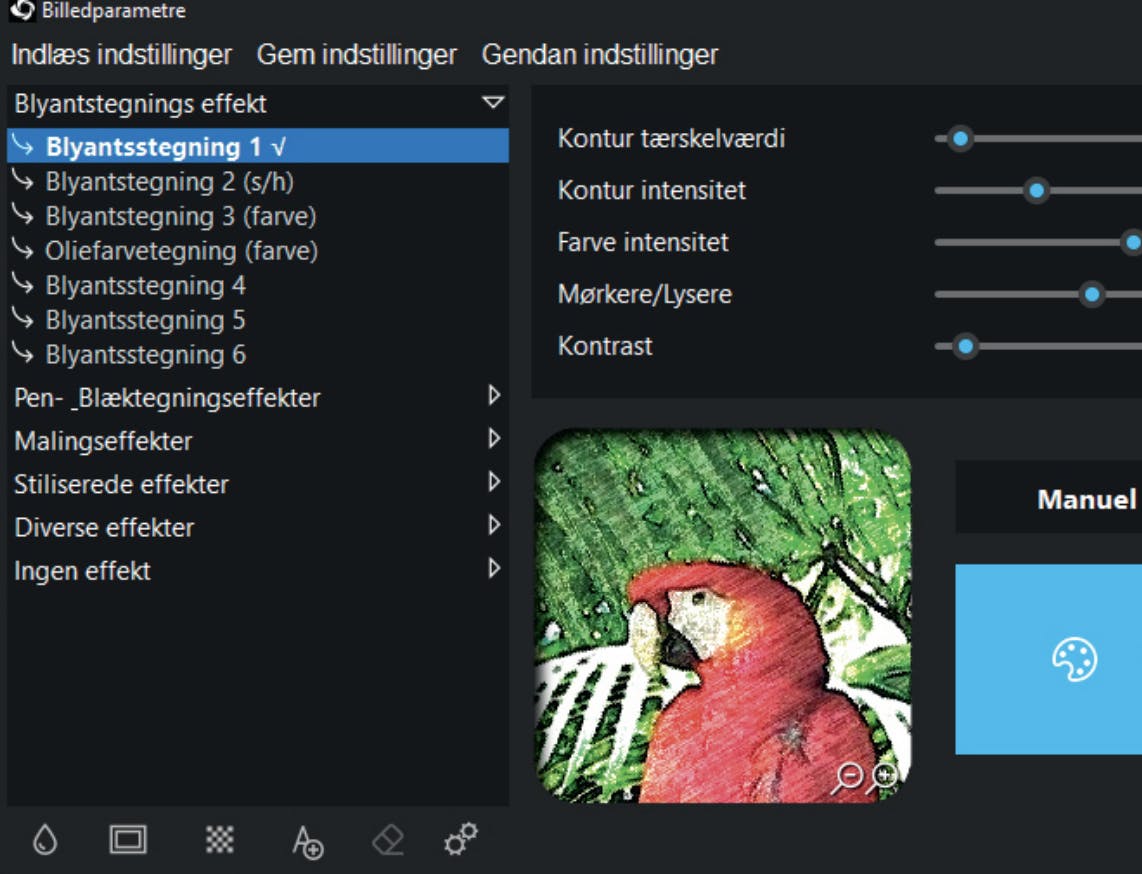
Task: Select Blyantstegning 2 (s/h) effect
Action: click(258, 181)
